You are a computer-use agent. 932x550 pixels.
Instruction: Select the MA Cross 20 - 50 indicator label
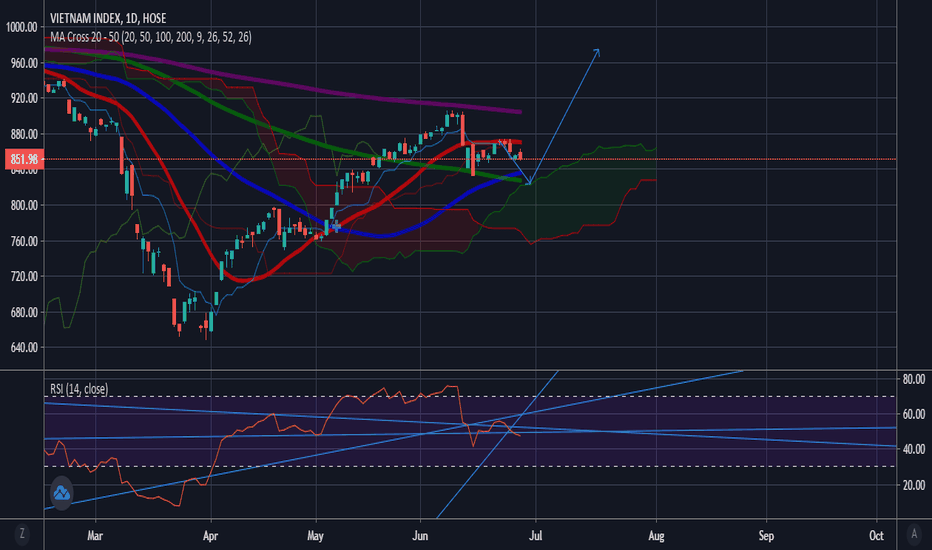click(x=151, y=37)
